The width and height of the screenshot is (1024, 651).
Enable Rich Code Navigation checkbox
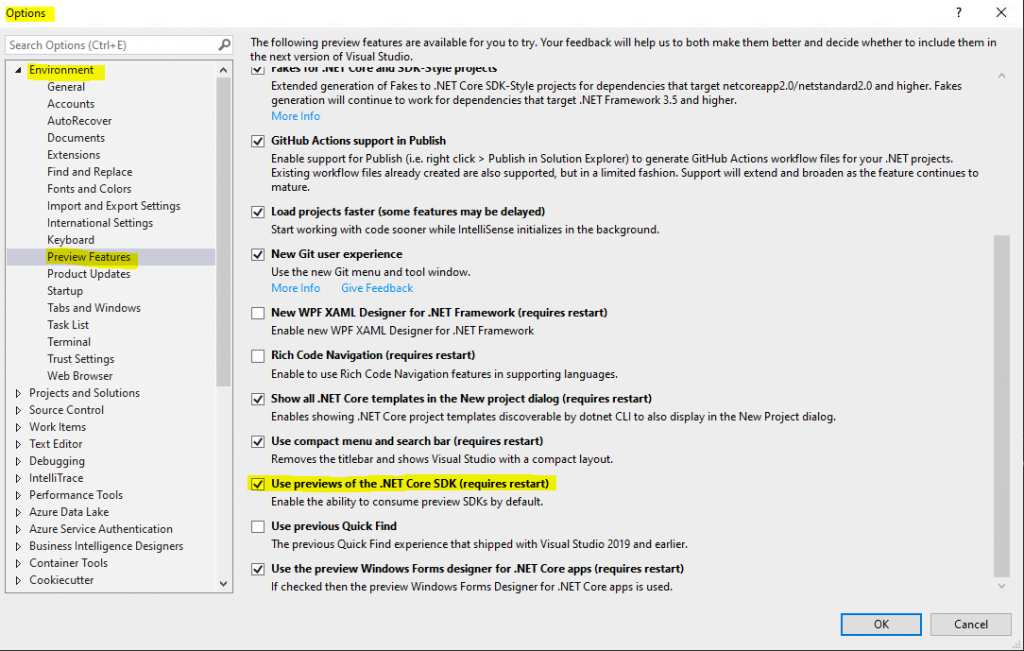click(x=258, y=356)
